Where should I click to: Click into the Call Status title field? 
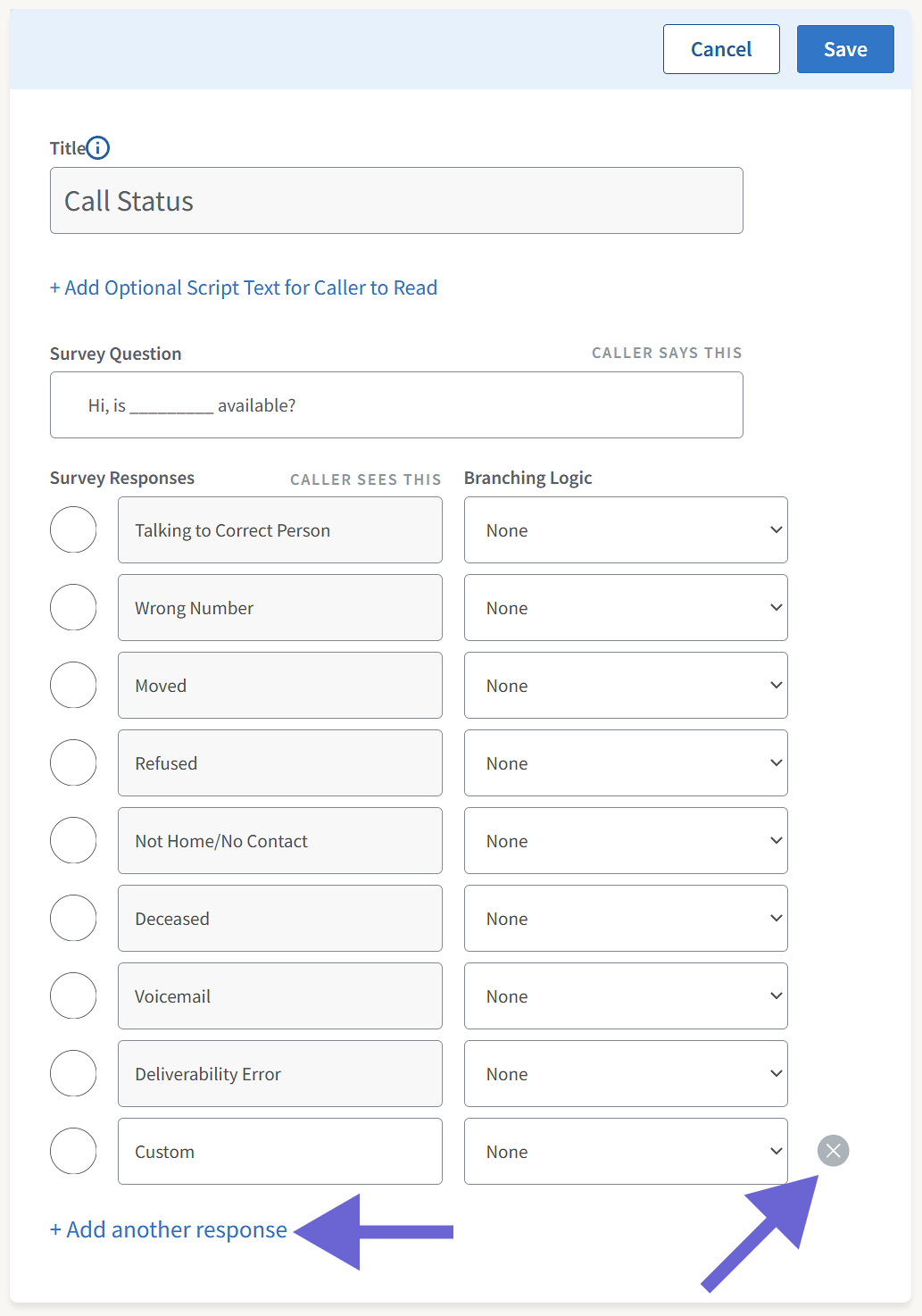[396, 201]
